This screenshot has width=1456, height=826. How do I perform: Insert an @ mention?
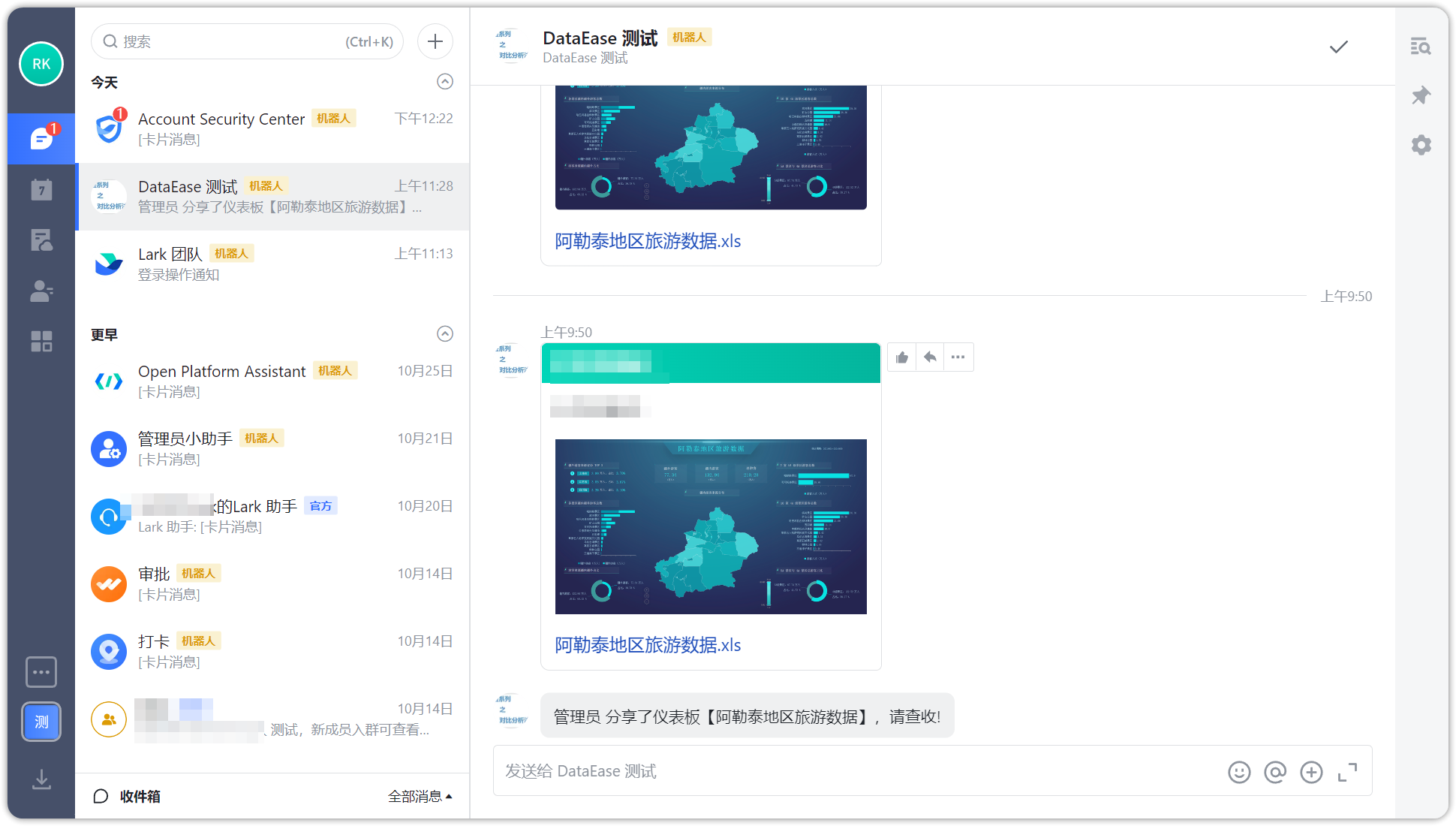click(x=1275, y=772)
